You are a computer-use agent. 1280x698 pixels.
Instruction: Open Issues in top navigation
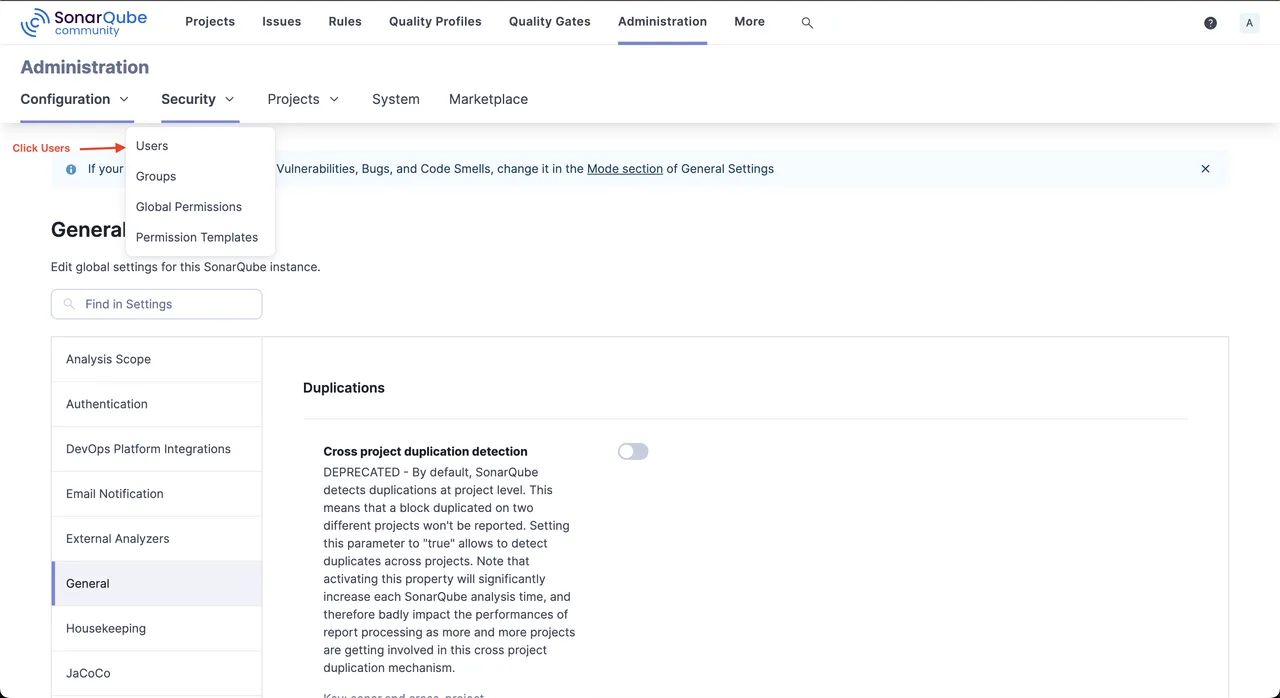click(x=281, y=21)
